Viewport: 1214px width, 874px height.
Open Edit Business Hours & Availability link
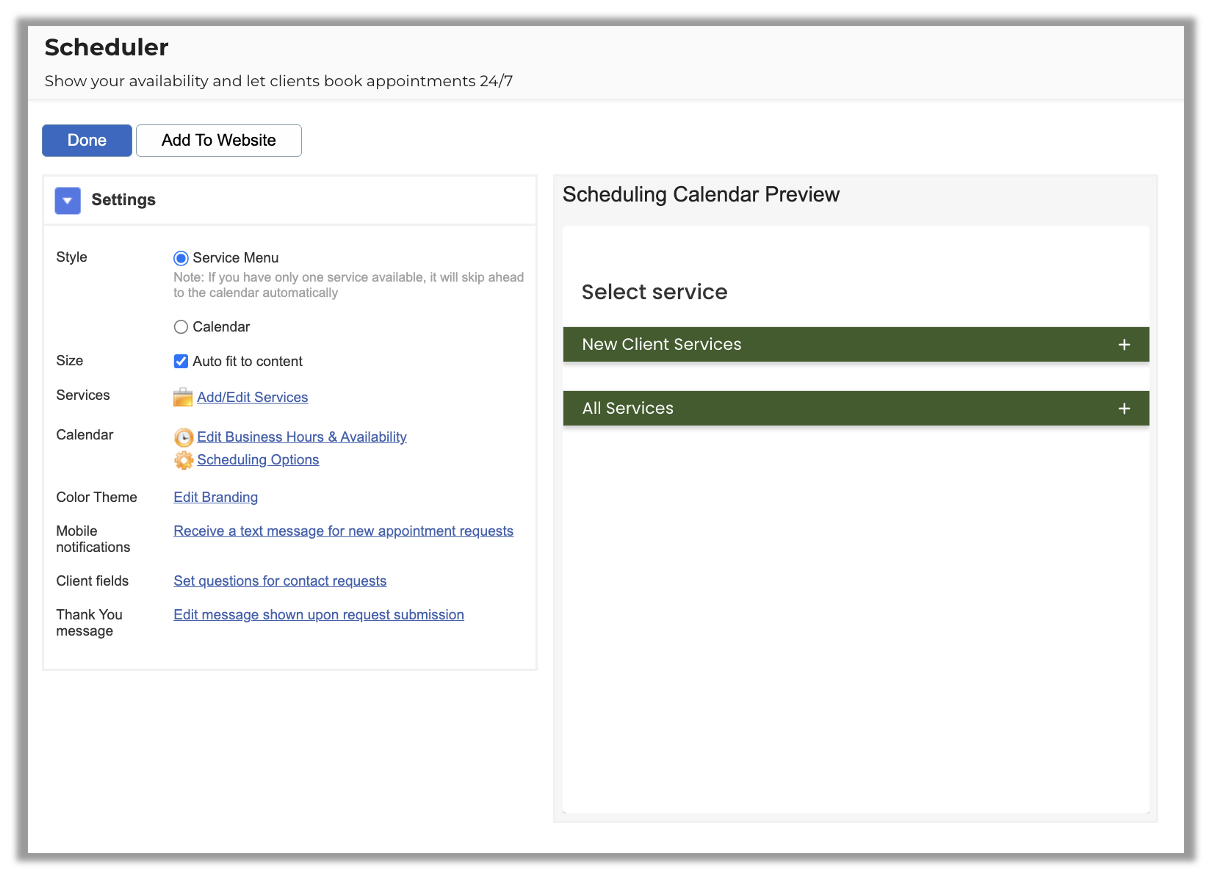tap(301, 437)
